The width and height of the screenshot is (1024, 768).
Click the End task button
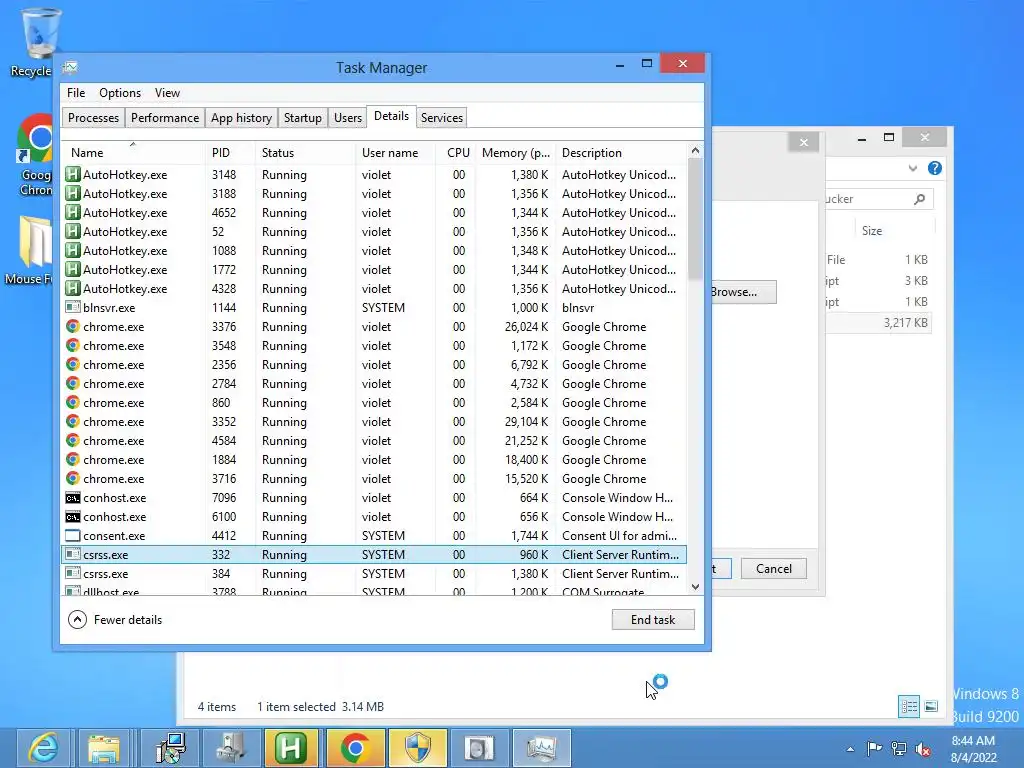[653, 620]
